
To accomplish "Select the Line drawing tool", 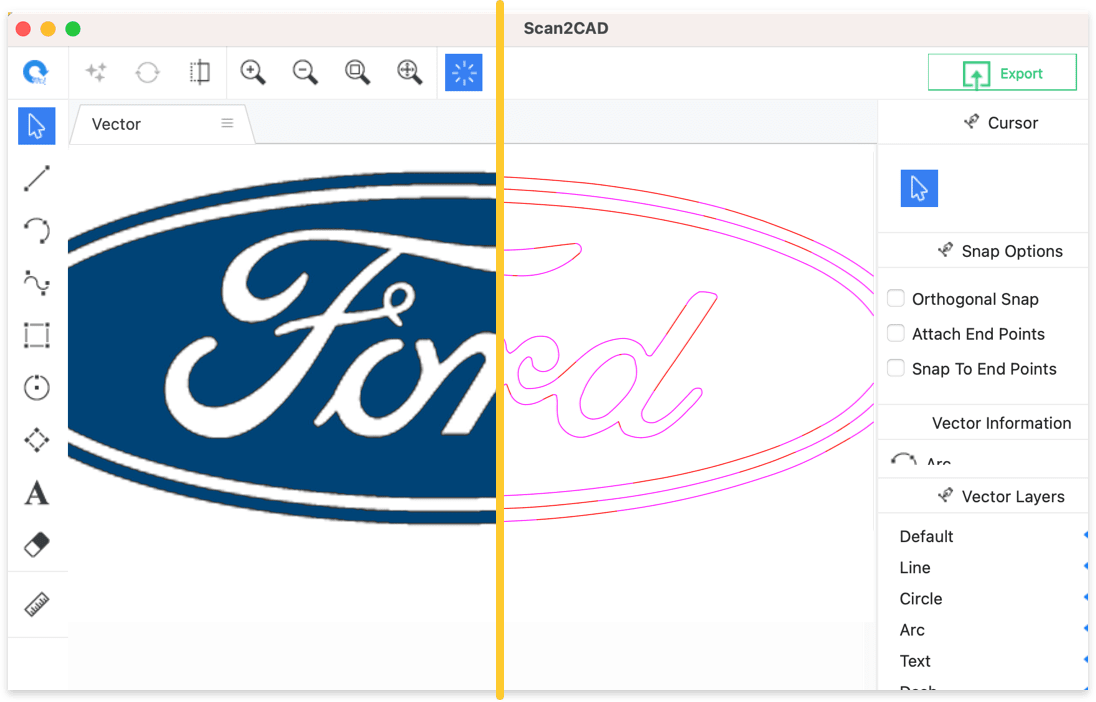I will [37, 179].
